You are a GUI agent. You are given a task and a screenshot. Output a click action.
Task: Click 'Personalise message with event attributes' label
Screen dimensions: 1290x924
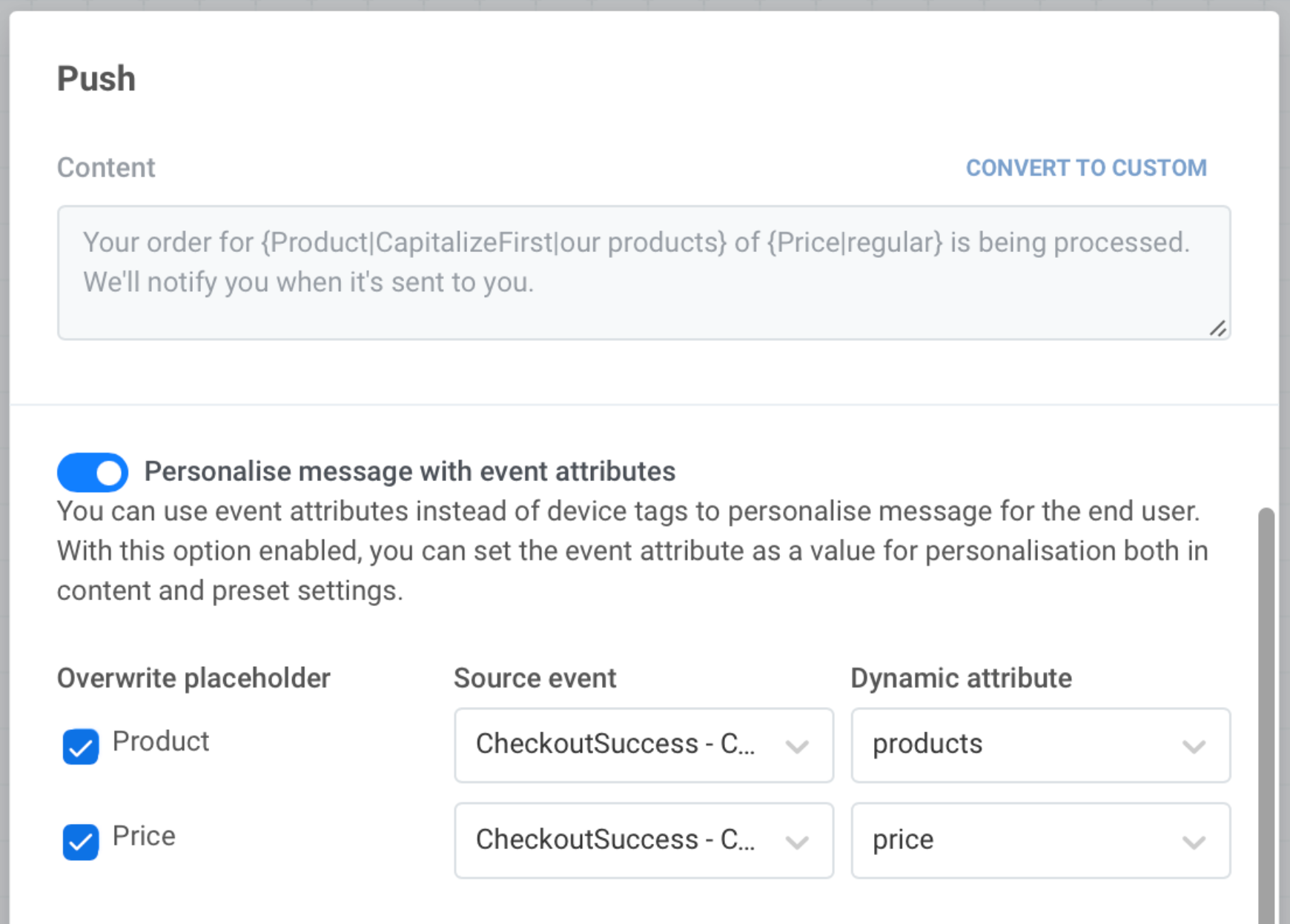click(409, 472)
